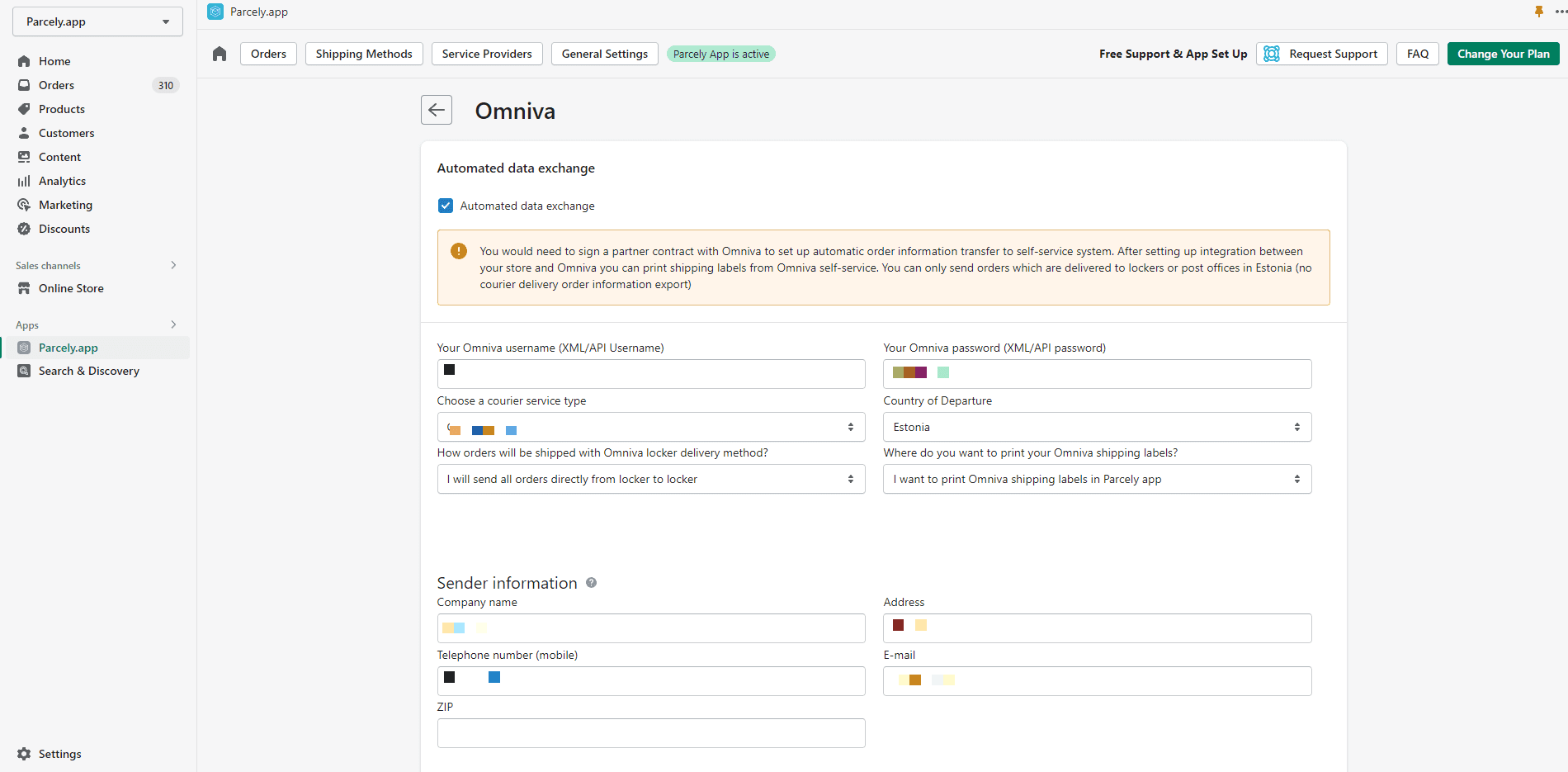The width and height of the screenshot is (1568, 772).
Task: Open the courier service type dropdown
Action: click(x=650, y=427)
